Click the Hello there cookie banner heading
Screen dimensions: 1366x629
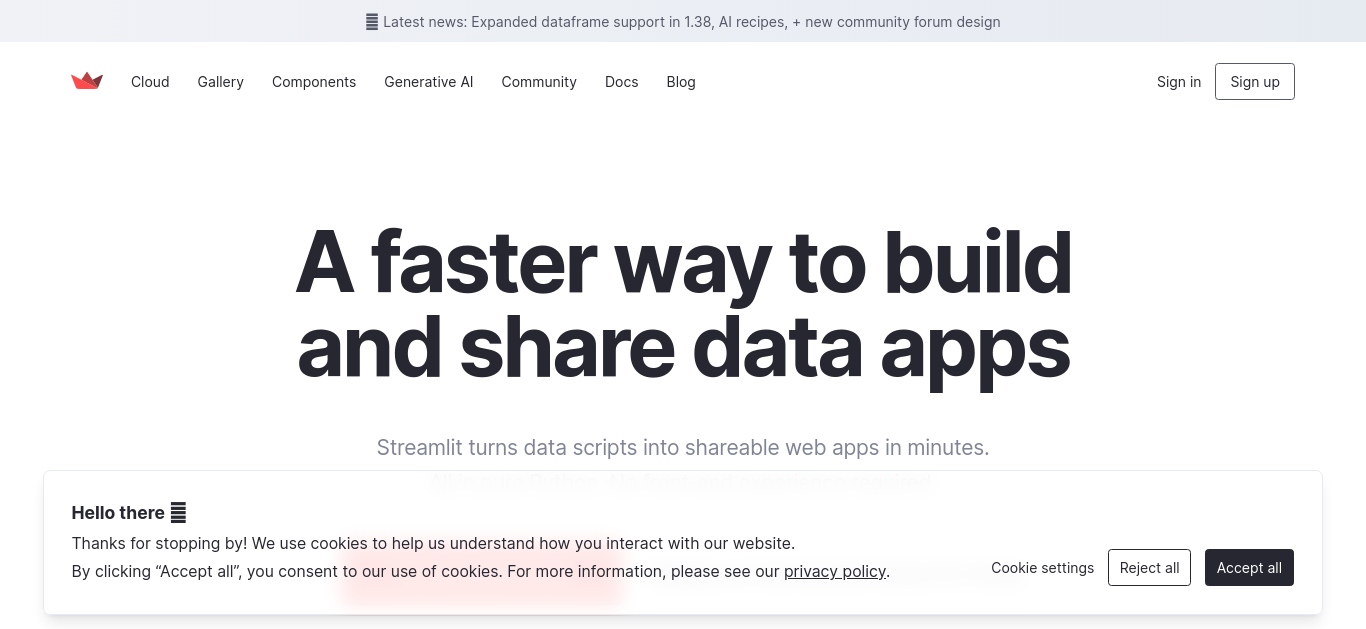pos(118,513)
